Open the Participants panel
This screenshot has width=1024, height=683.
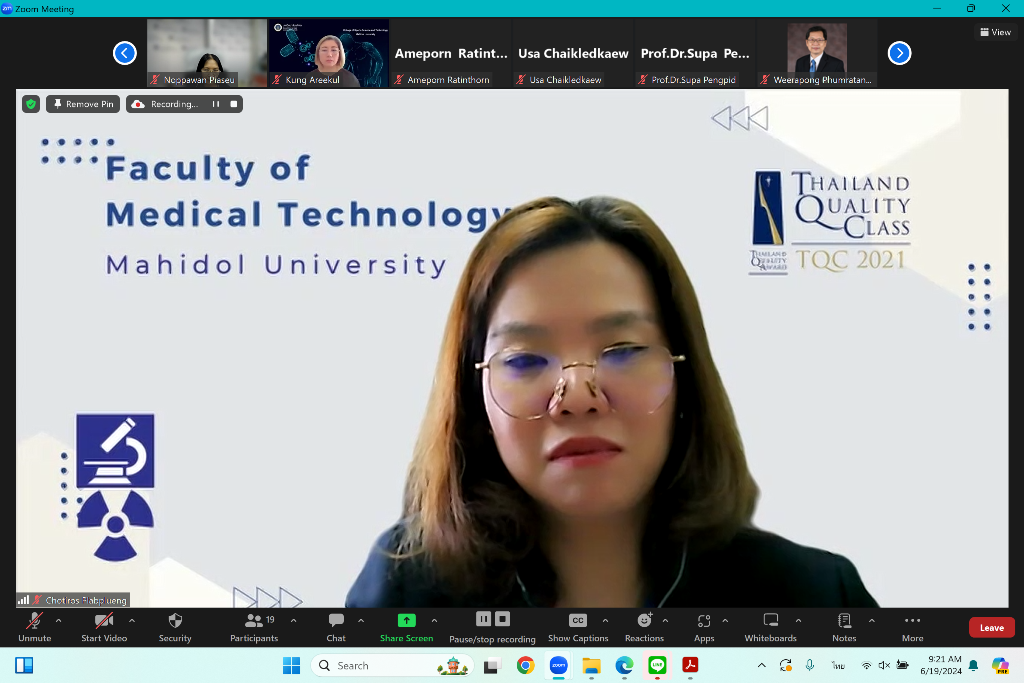pyautogui.click(x=254, y=627)
